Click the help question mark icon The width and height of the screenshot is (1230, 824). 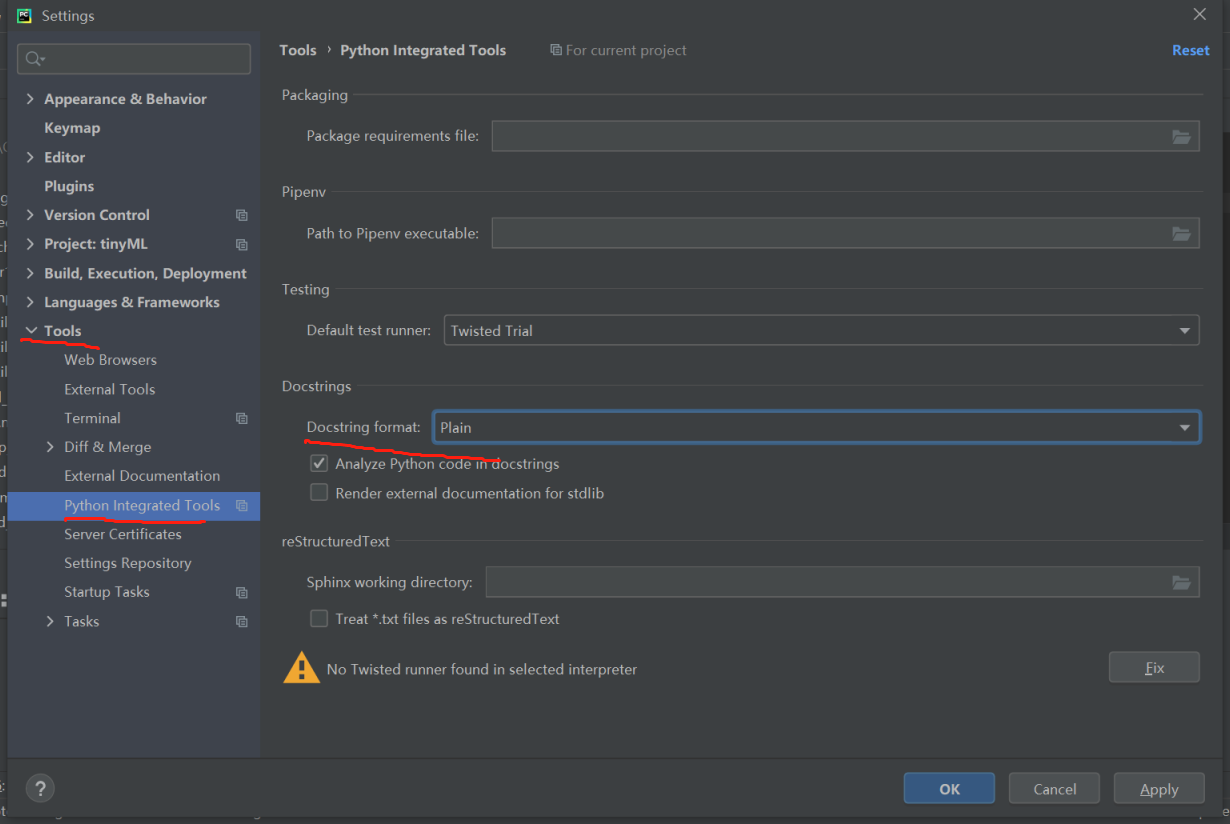coord(40,787)
